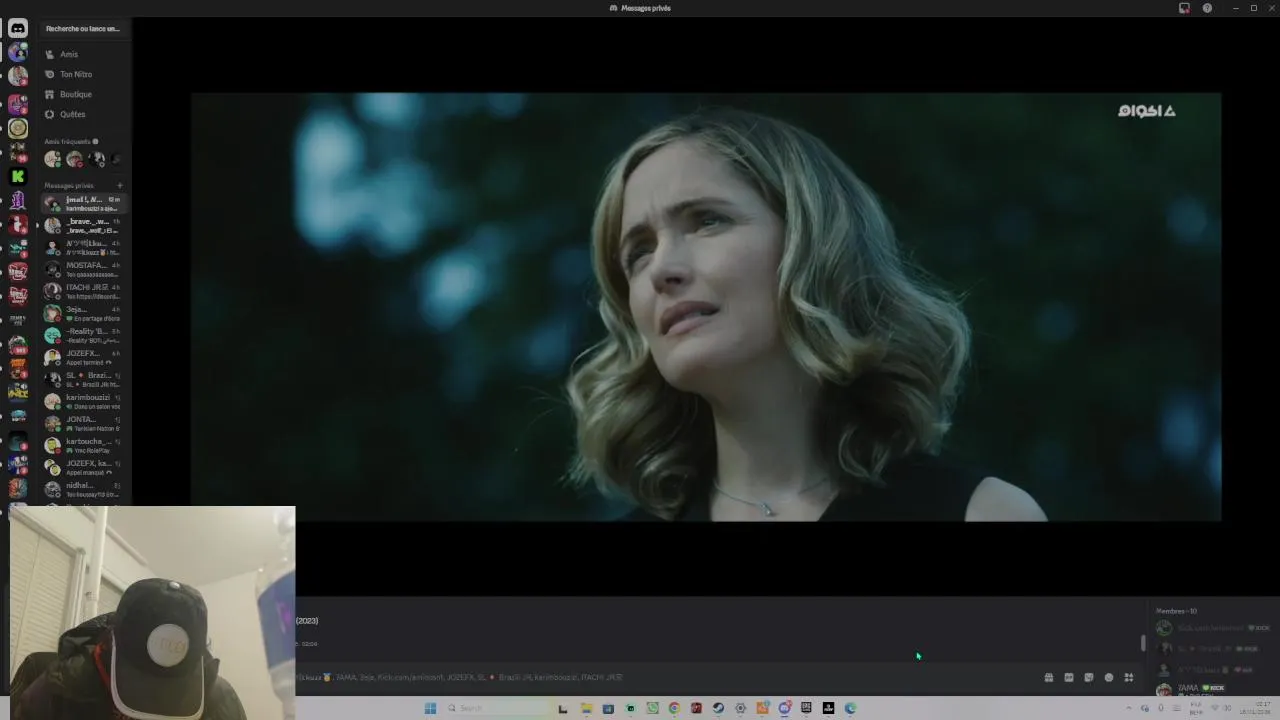Open the MOSTAFA conversation row
This screenshot has width=1280, height=720.
tap(82, 270)
